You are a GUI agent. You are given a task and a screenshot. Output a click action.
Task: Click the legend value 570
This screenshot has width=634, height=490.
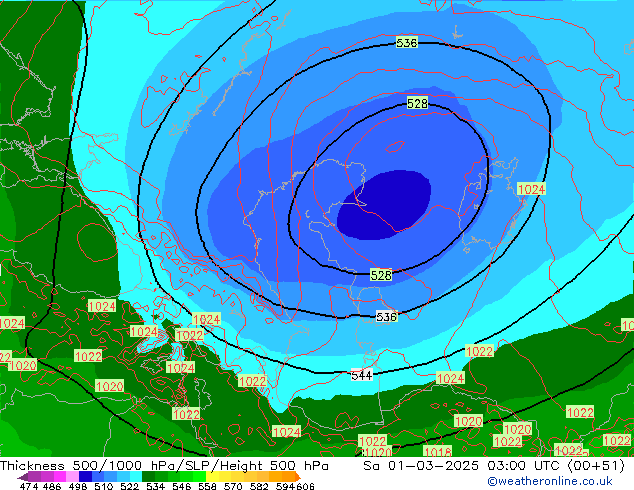(233, 486)
